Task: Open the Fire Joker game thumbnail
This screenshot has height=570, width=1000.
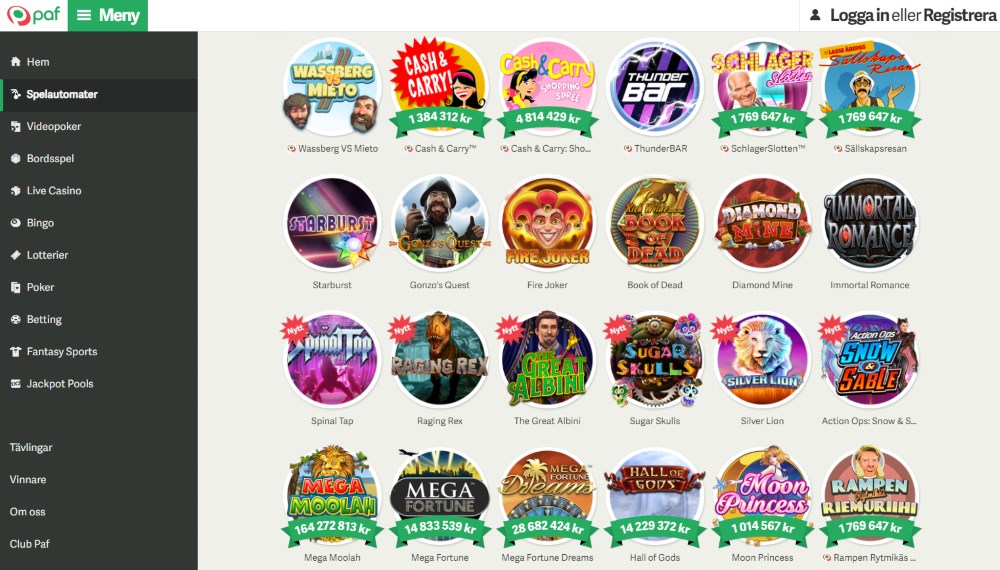Action: (547, 224)
